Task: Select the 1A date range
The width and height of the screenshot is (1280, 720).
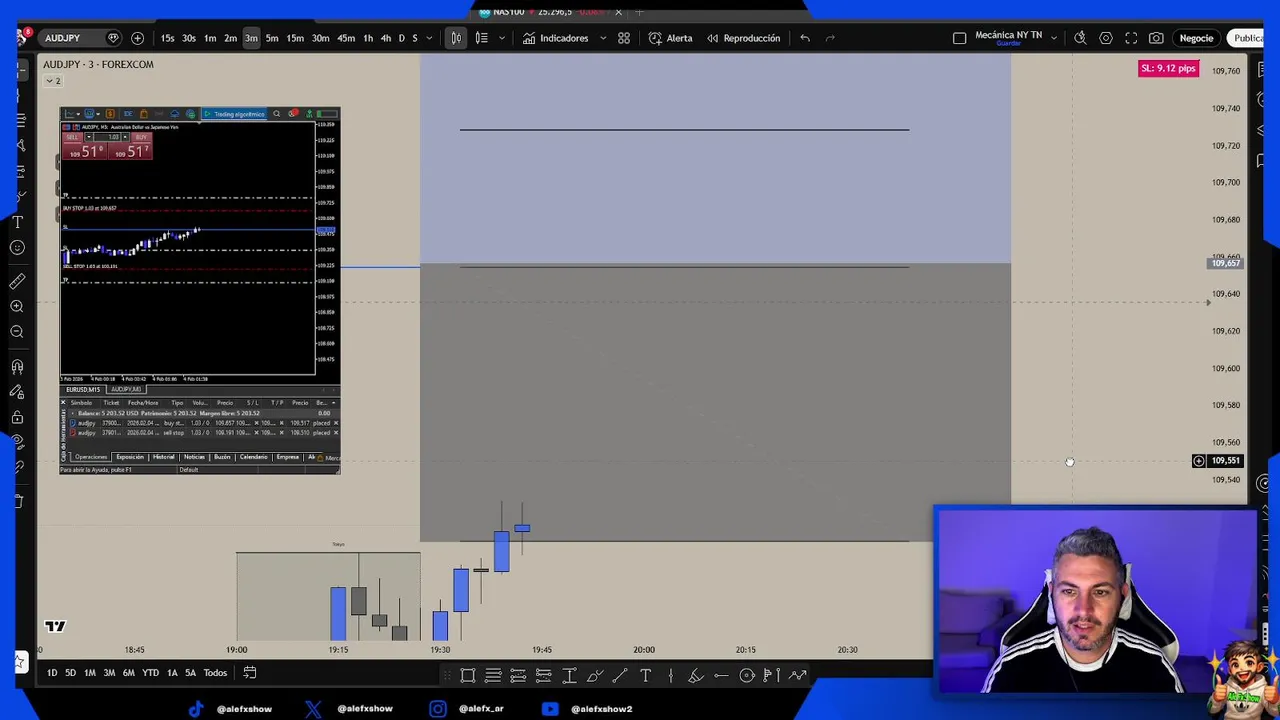Action: coord(172,673)
